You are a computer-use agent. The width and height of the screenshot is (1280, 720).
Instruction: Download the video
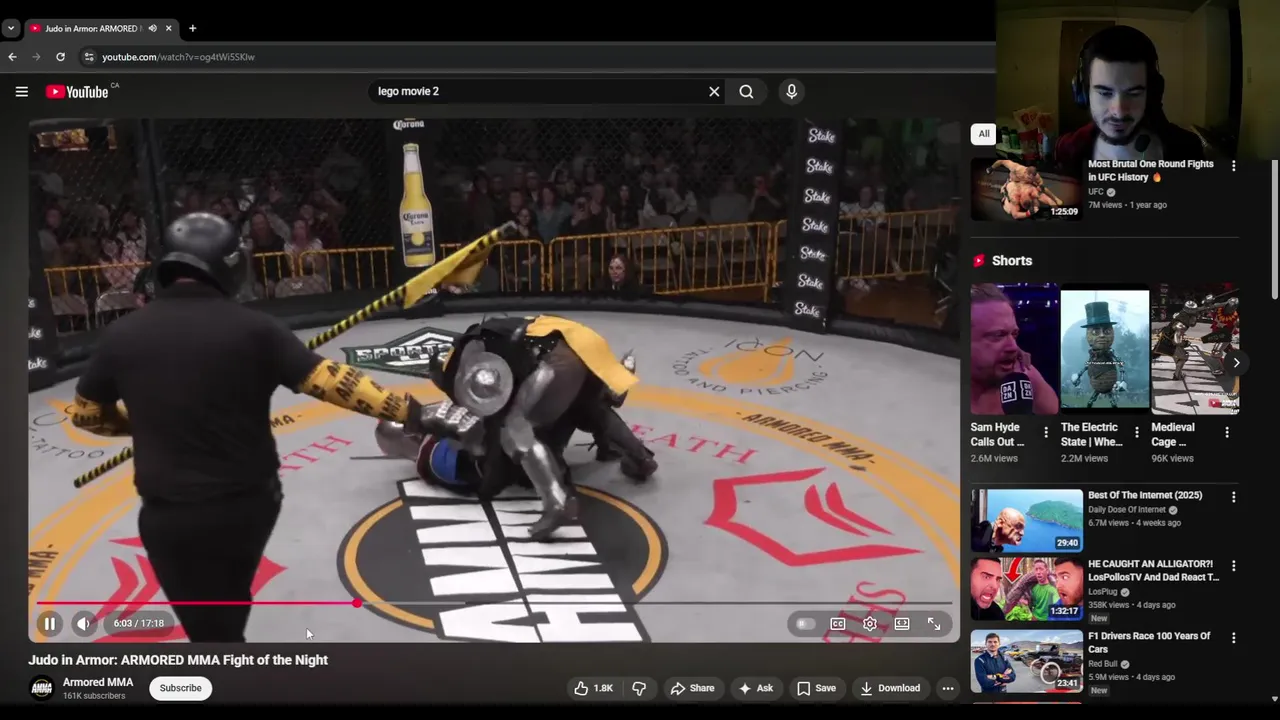[x=889, y=688]
